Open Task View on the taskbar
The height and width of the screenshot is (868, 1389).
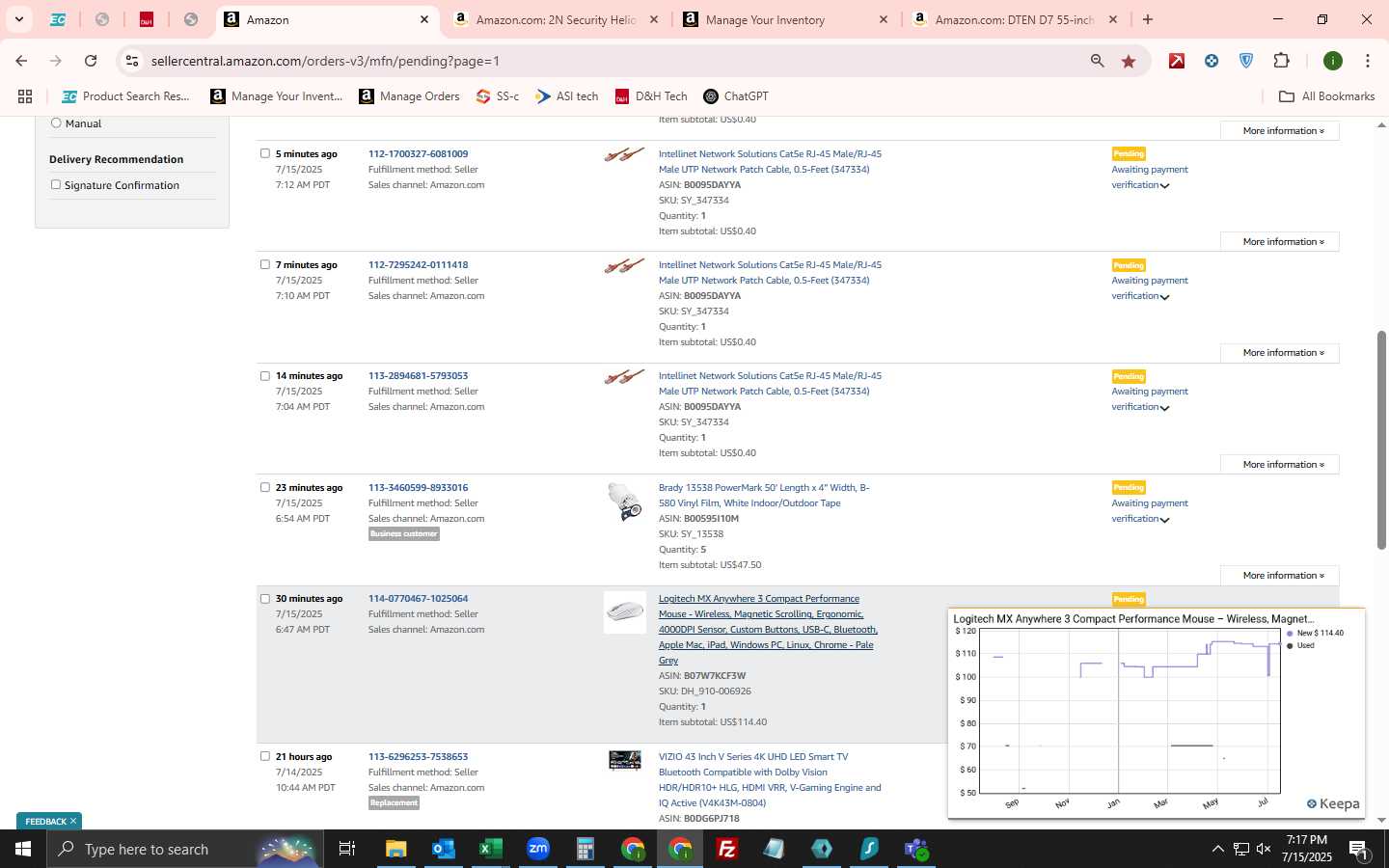click(x=347, y=849)
